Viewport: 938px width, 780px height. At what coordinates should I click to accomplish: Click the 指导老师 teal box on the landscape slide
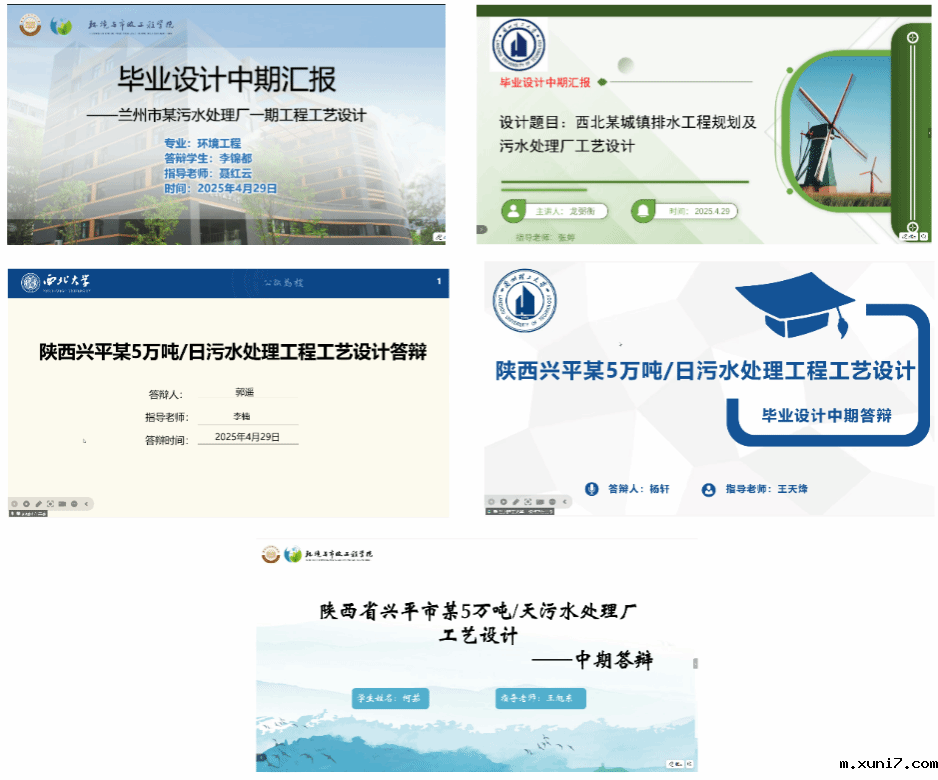point(539,698)
